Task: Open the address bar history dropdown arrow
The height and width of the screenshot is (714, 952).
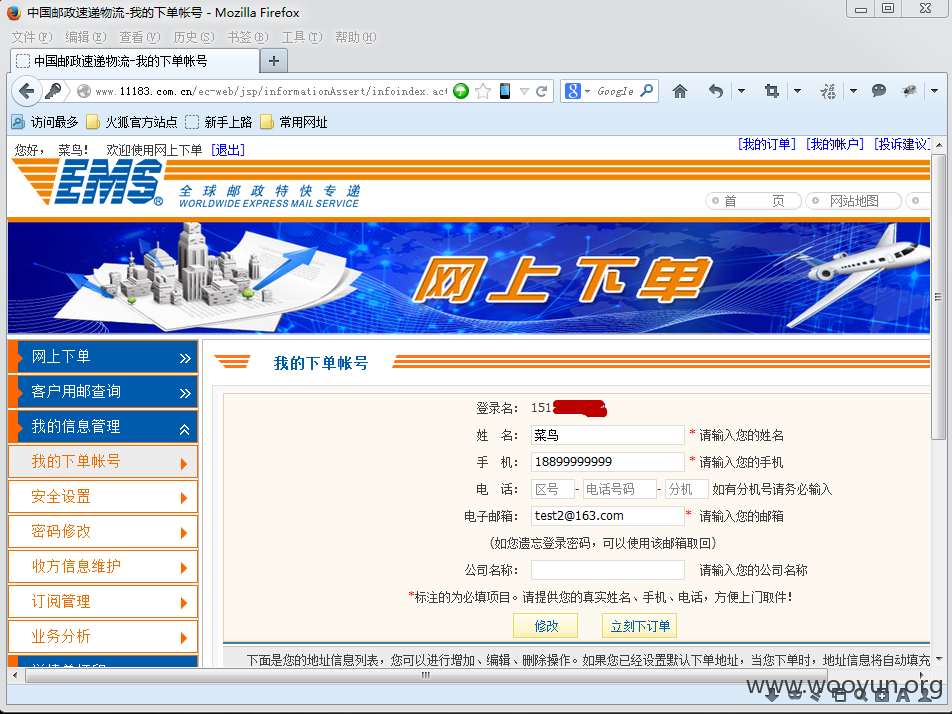Action: point(524,92)
